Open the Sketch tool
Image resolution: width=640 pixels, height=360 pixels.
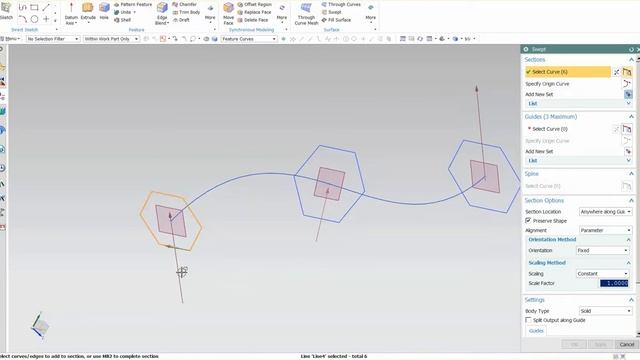pyautogui.click(x=6, y=11)
